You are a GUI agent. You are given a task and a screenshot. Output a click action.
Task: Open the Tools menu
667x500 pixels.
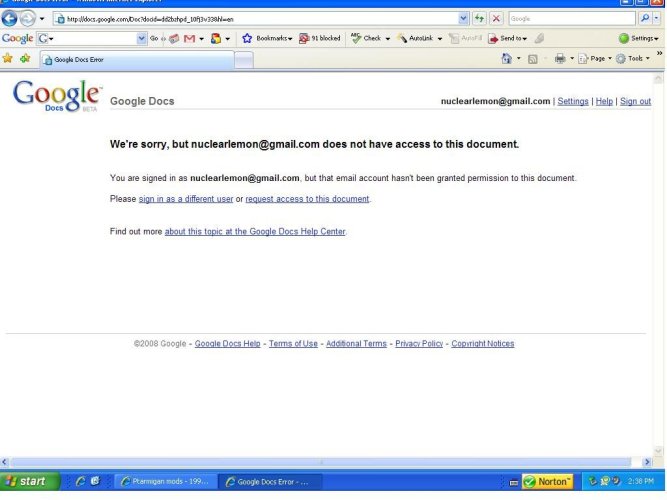(633, 58)
